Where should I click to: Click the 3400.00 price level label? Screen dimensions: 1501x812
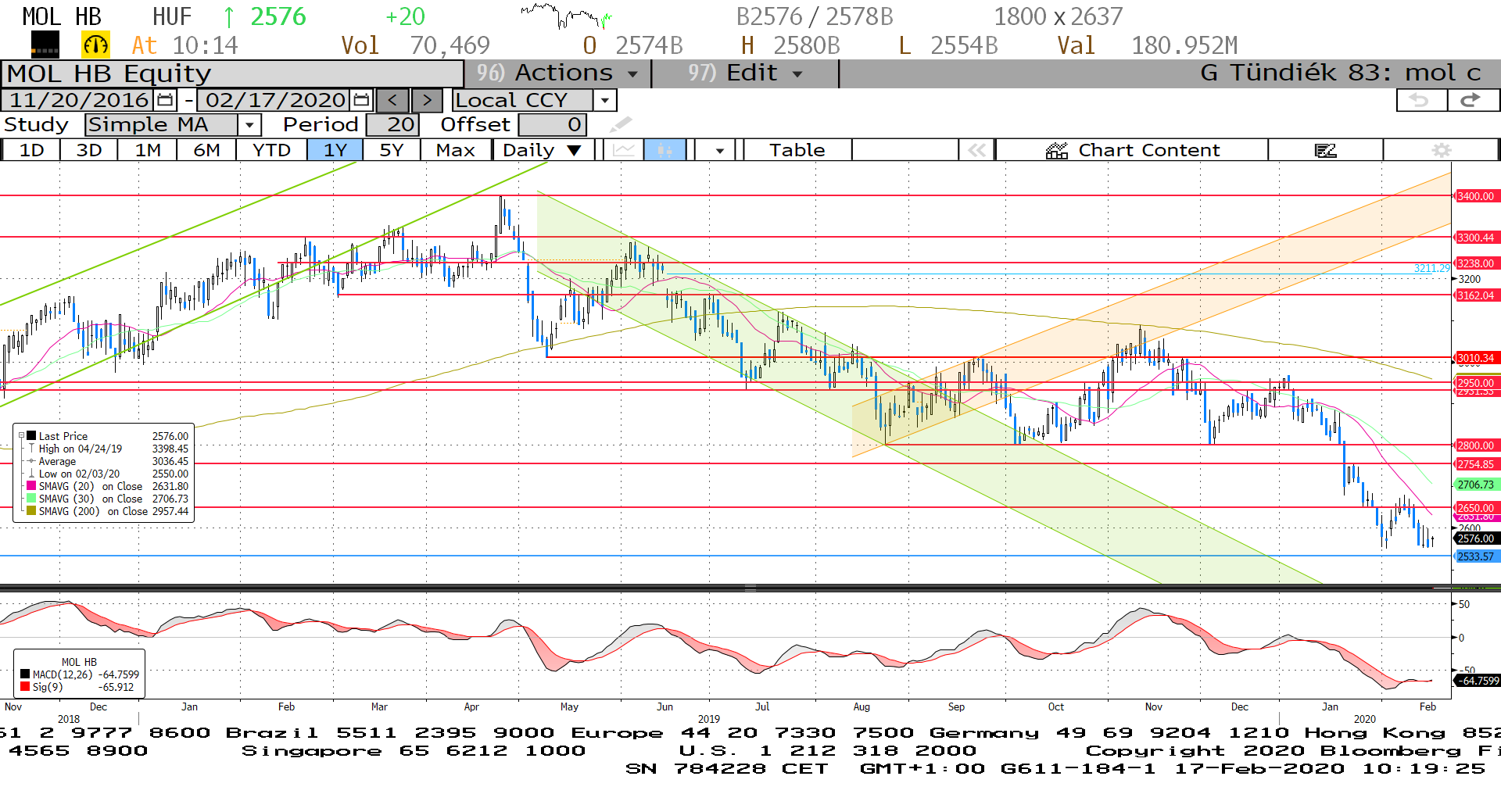click(x=1475, y=196)
